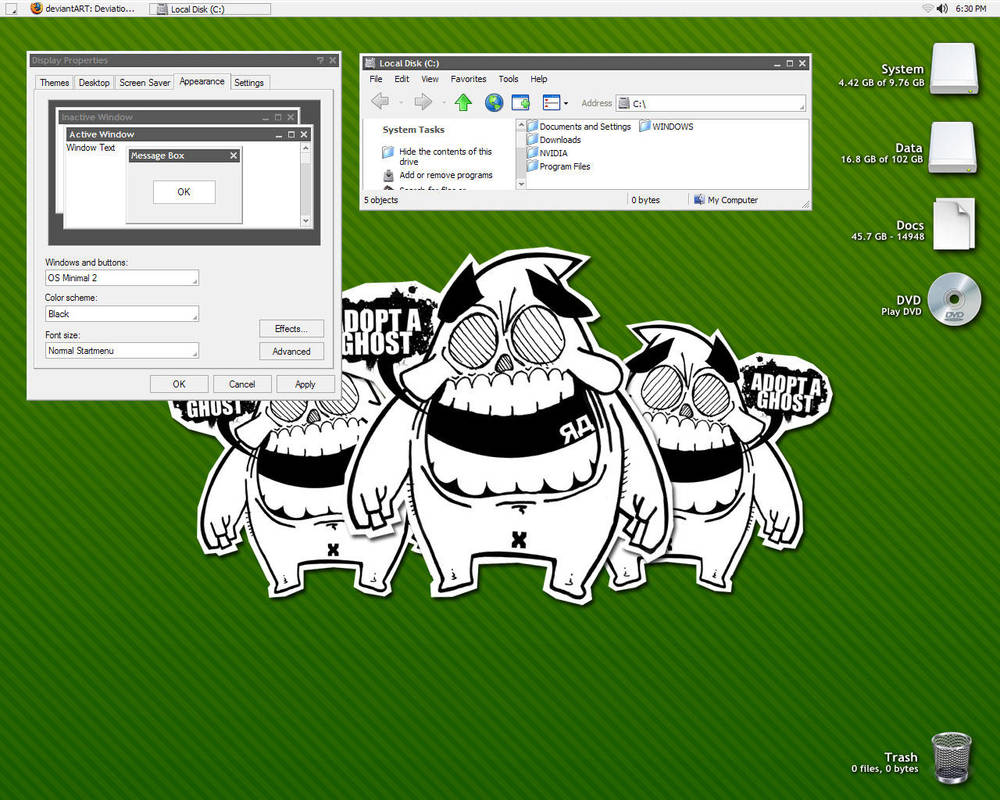Screen dimensions: 1000x800
Task: Open the Font size dropdown list
Action: click(x=122, y=351)
